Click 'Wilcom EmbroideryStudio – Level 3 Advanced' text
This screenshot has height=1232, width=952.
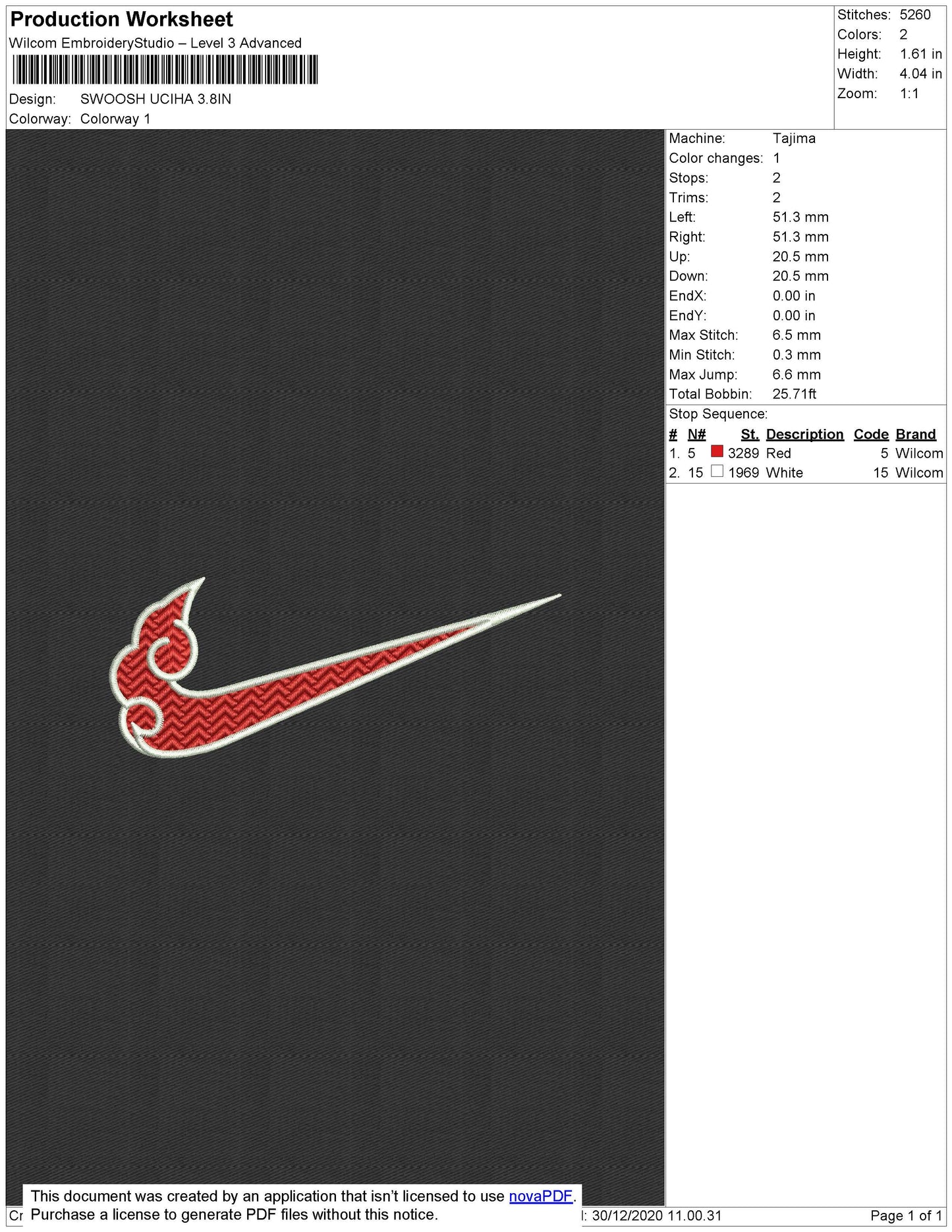(155, 43)
